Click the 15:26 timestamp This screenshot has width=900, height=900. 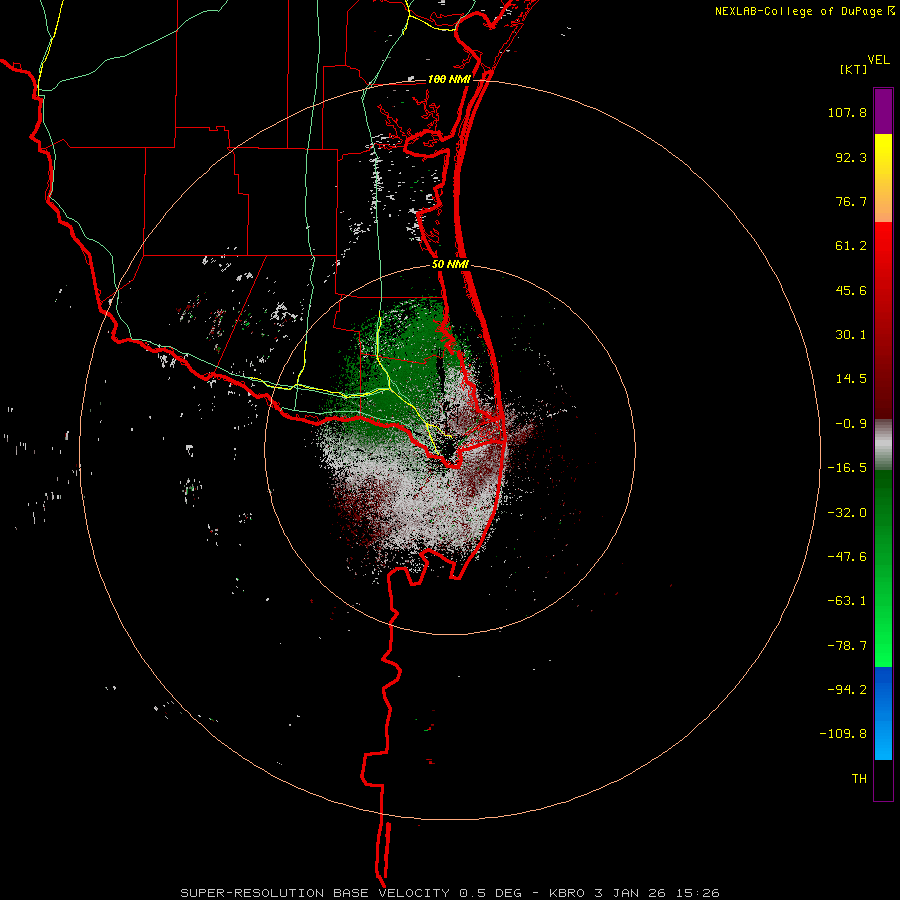tap(697, 893)
